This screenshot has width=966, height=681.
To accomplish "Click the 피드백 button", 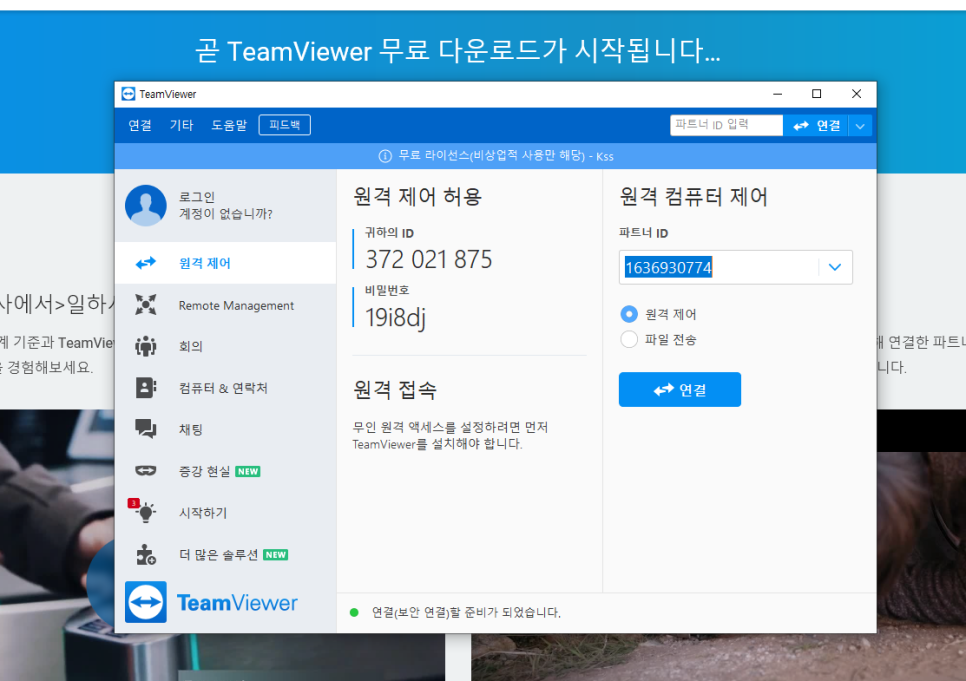I will click(285, 125).
